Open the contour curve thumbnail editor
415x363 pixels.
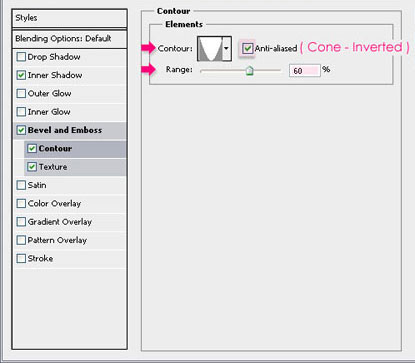click(x=210, y=49)
